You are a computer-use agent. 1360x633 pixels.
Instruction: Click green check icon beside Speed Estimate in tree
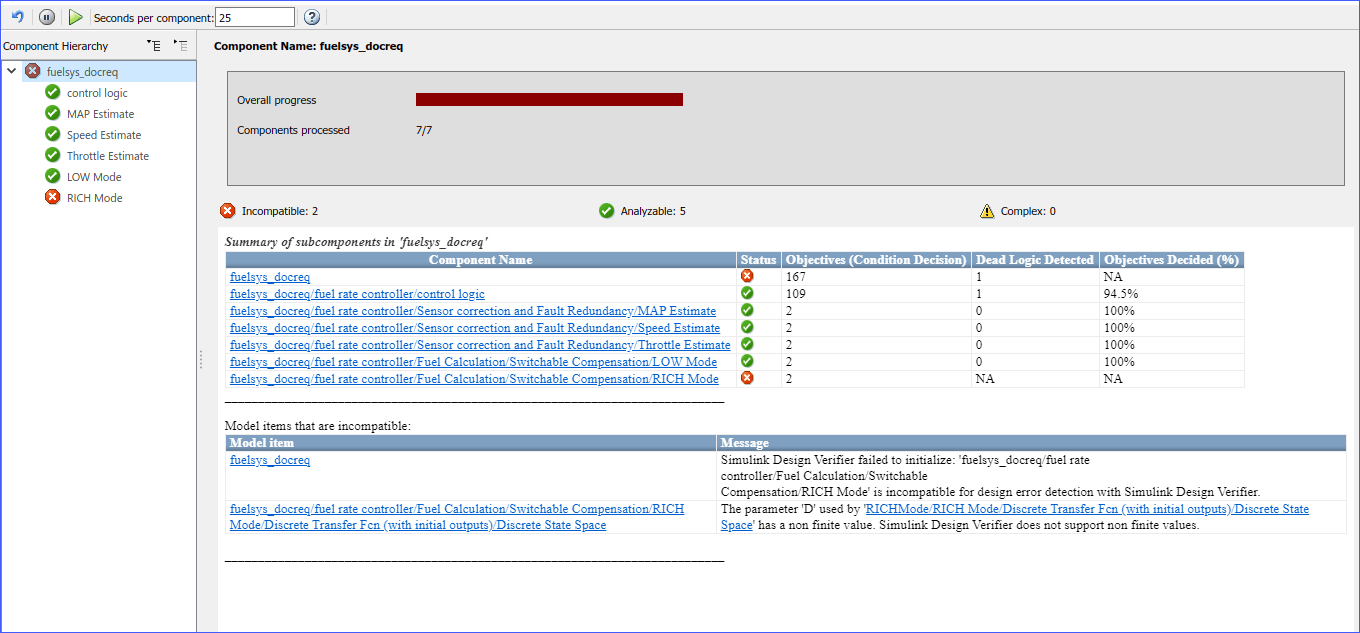click(x=53, y=134)
